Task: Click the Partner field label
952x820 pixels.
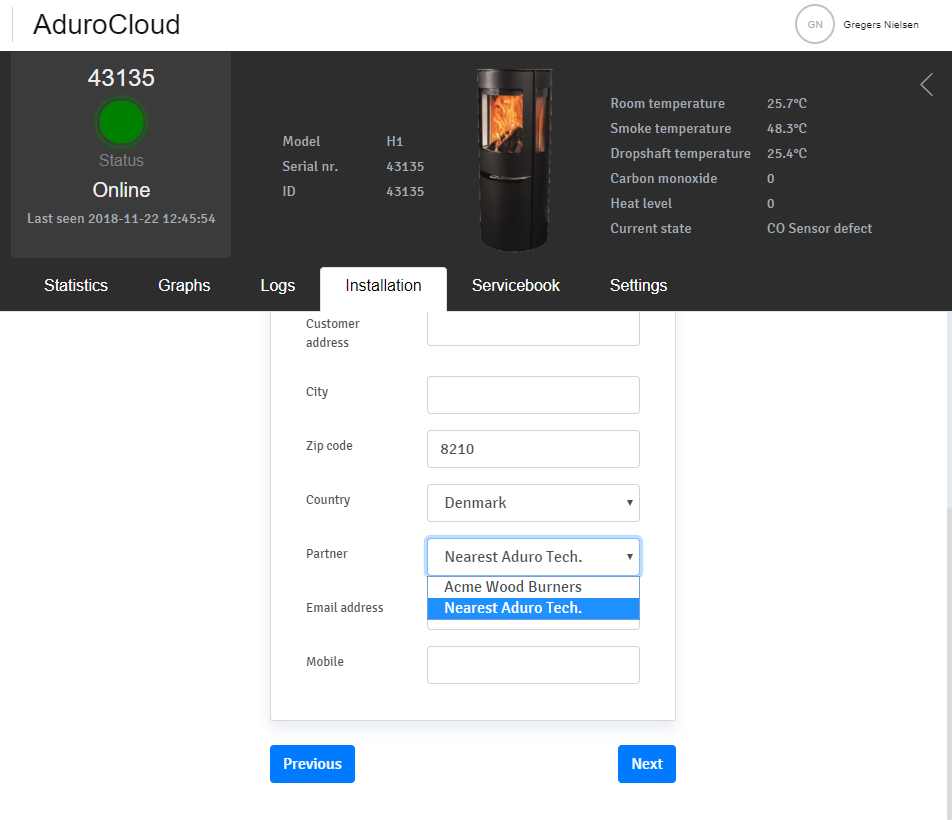Action: tap(327, 554)
